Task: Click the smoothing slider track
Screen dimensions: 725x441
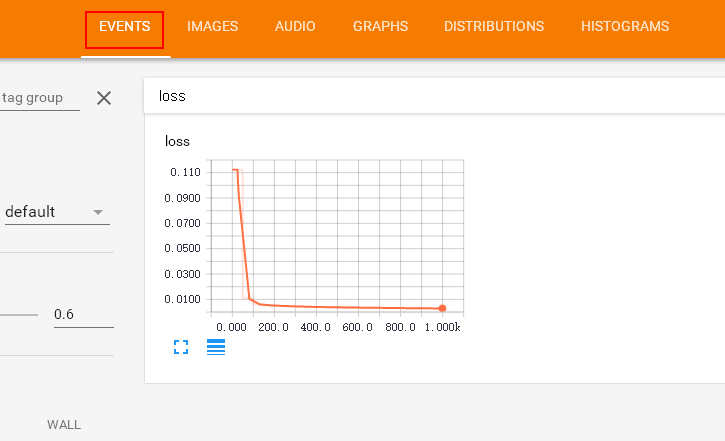Action: click(20, 315)
